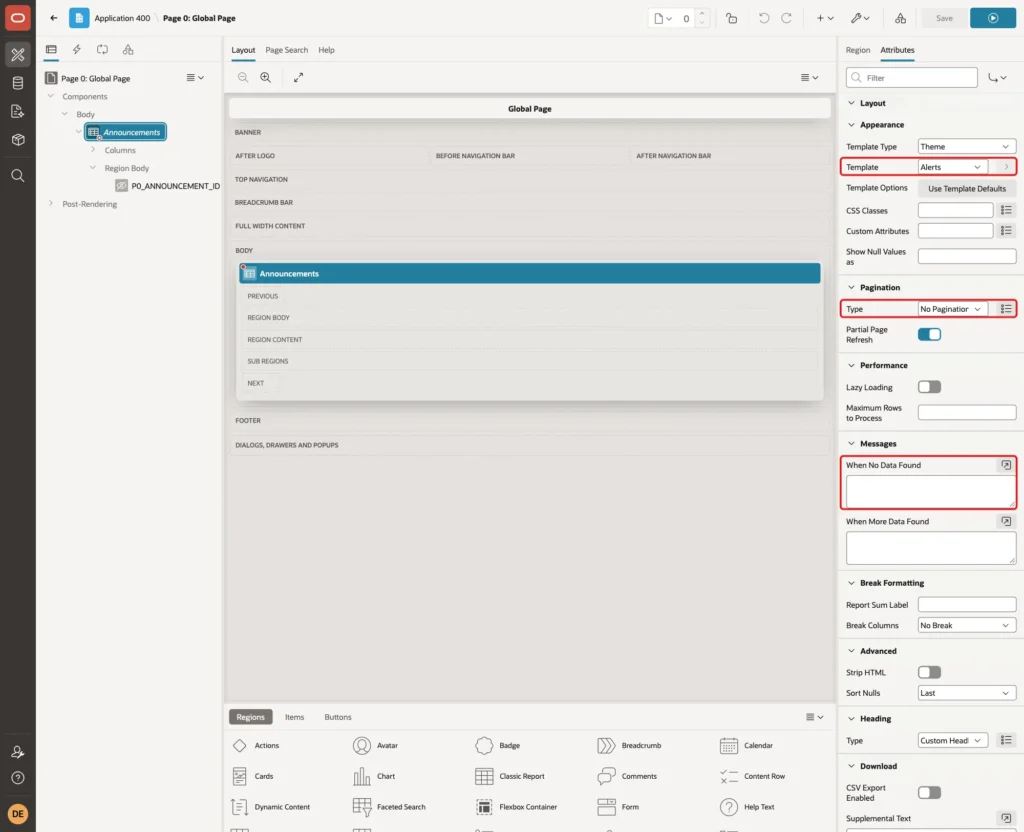Switch to the Page Search tab
The width and height of the screenshot is (1024, 832).
click(x=286, y=50)
